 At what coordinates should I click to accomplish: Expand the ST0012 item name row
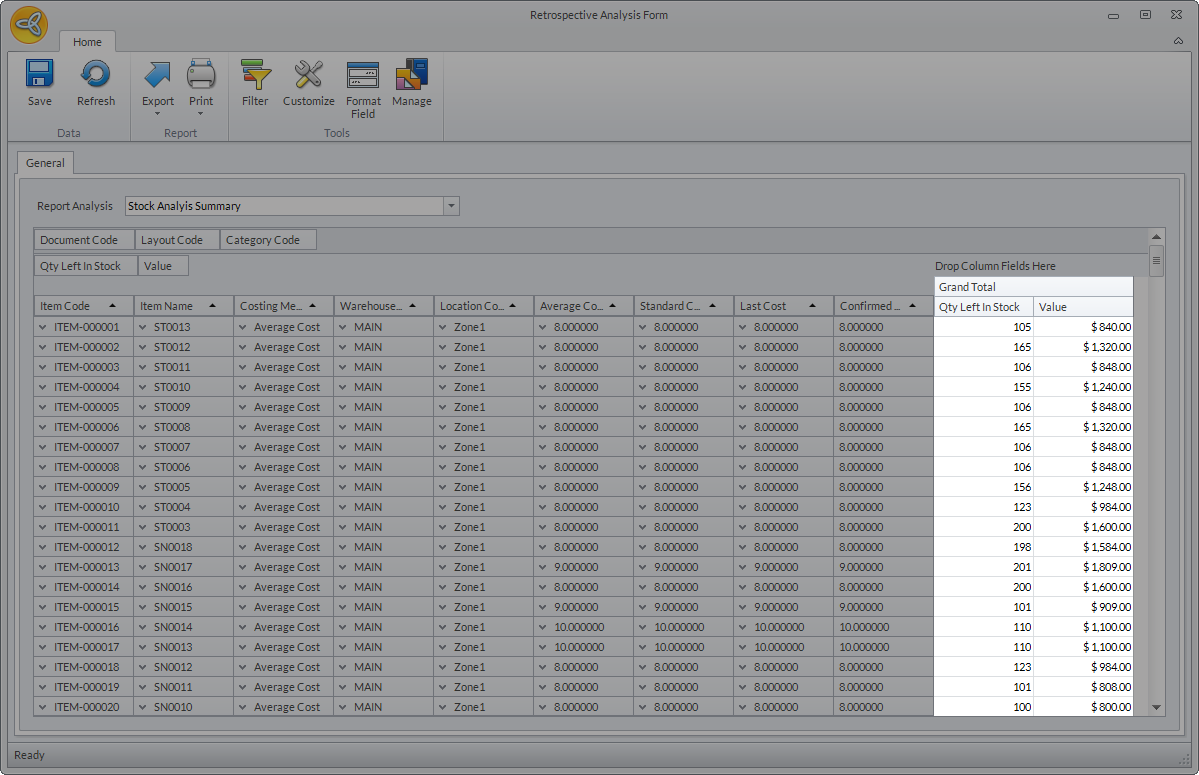pyautogui.click(x=143, y=347)
